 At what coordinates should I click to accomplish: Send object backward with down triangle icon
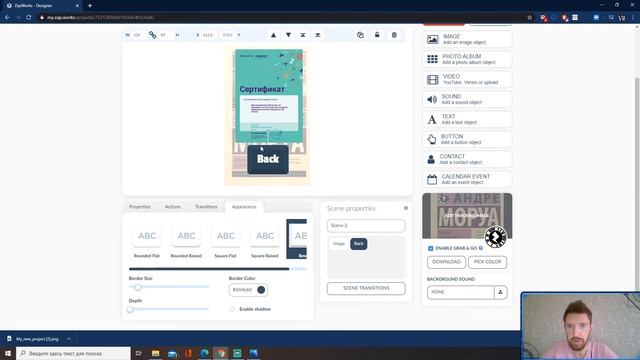point(288,35)
